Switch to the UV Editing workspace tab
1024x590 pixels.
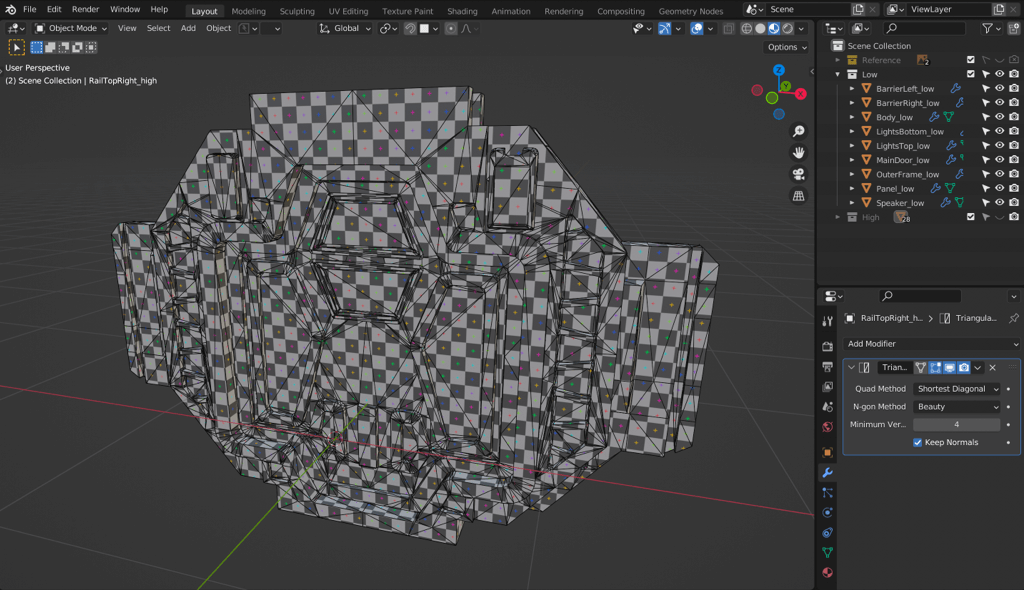coord(348,11)
